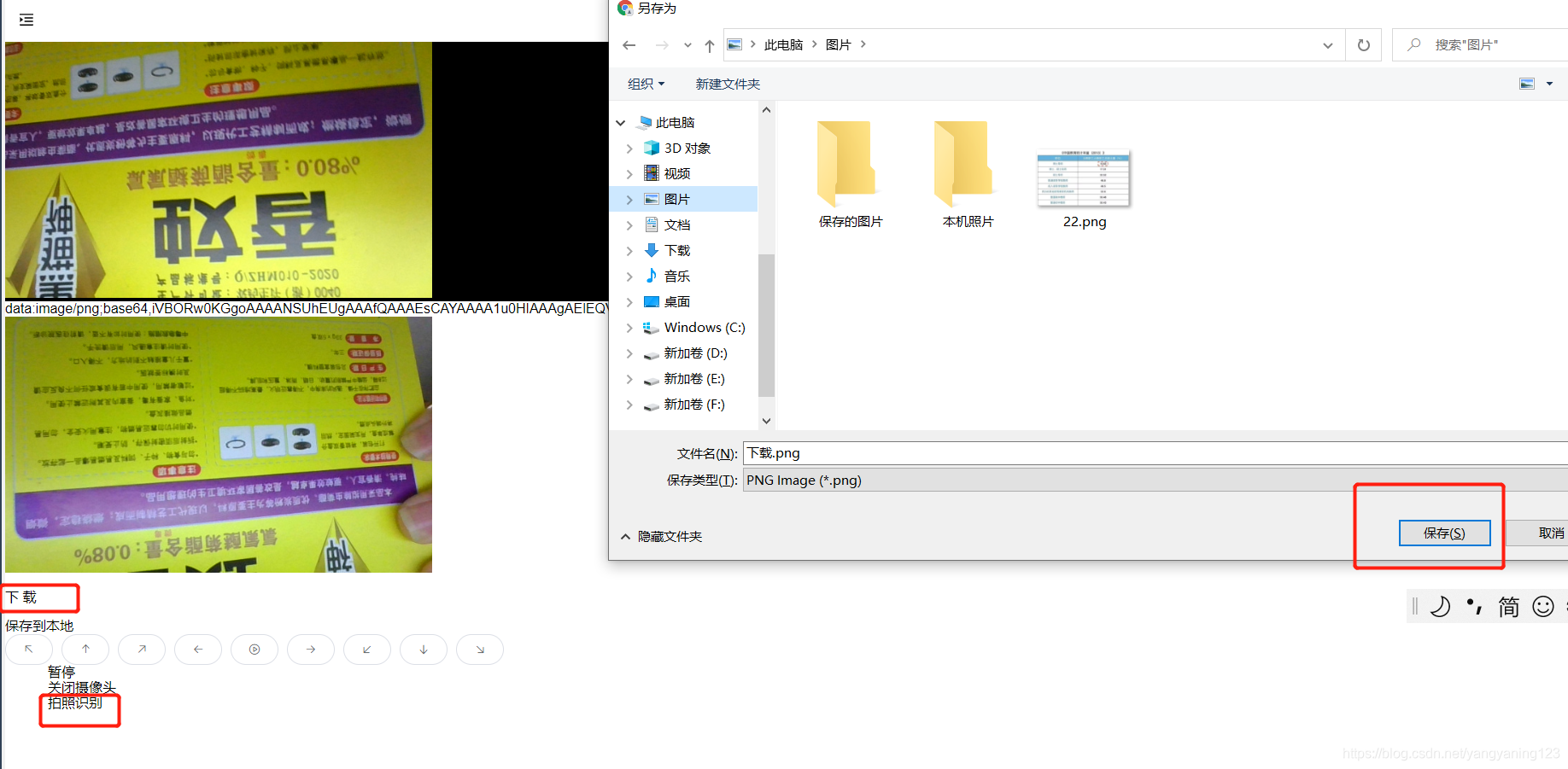Open the 保存类型 PNG Image dropdown

[x=1156, y=481]
